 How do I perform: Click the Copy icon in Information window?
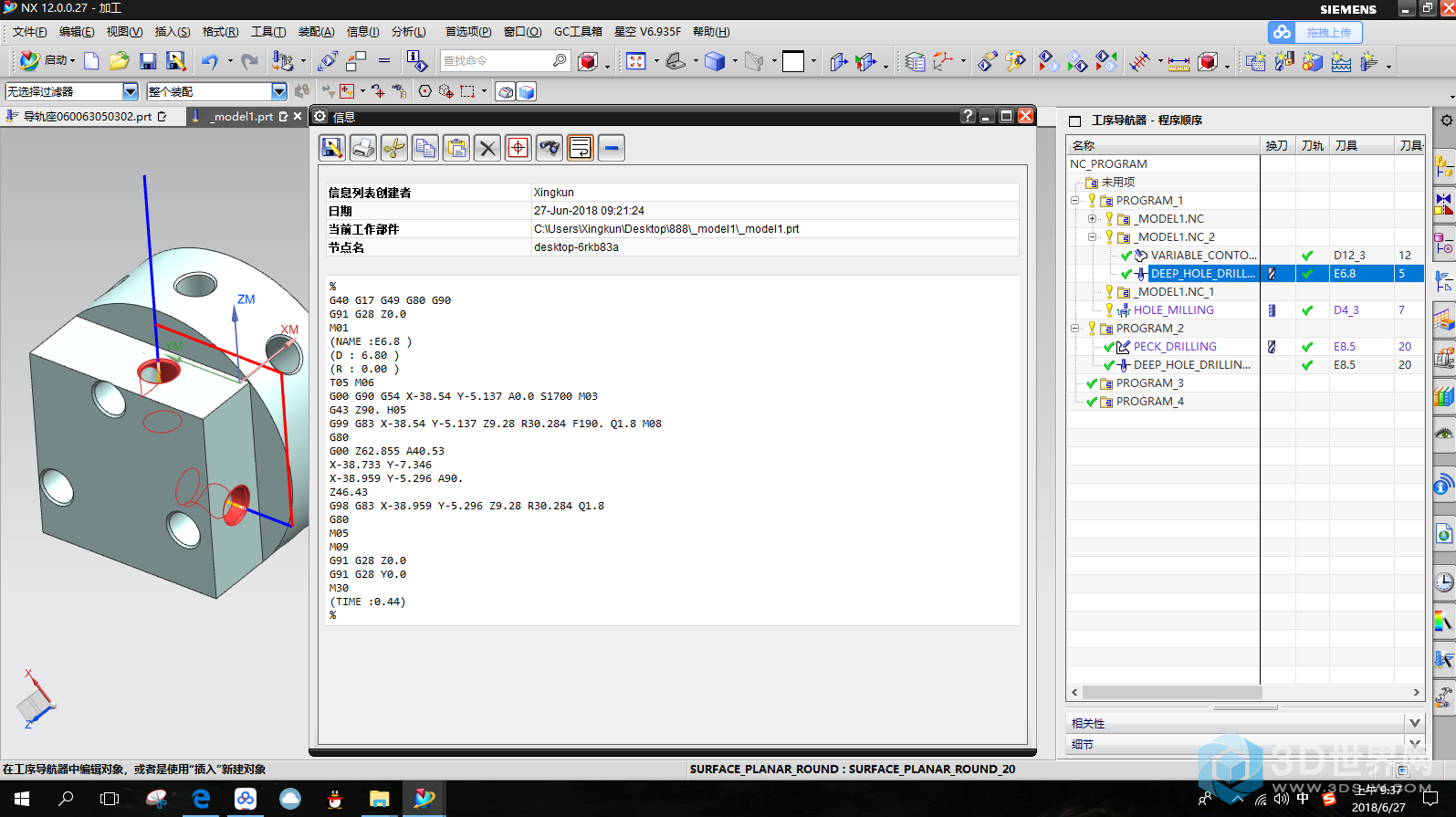tap(425, 147)
